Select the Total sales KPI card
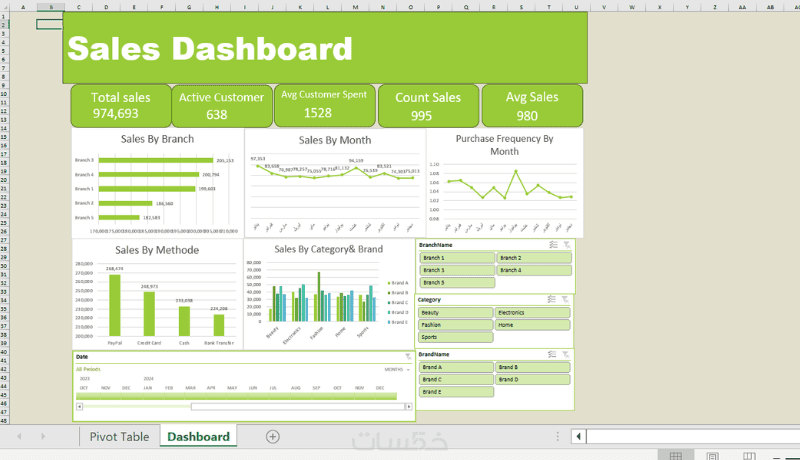Image resolution: width=800 pixels, height=460 pixels. [121, 106]
